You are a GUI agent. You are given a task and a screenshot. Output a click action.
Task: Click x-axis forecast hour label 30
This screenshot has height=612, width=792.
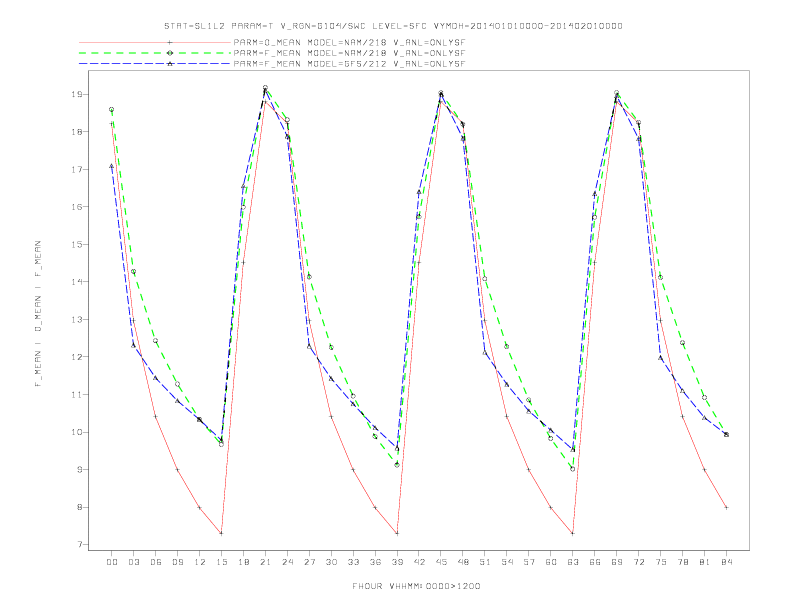tap(331, 562)
